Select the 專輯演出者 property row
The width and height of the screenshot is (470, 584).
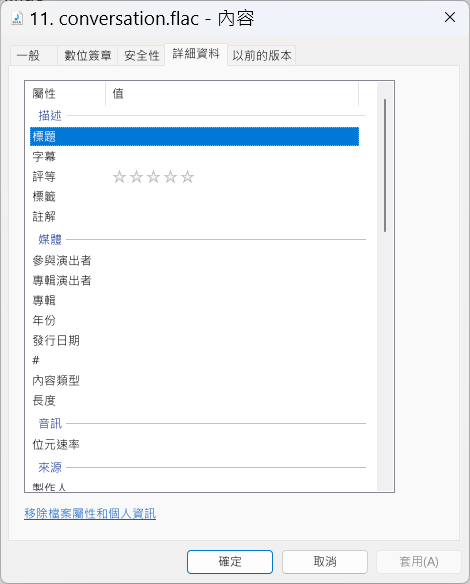click(194, 280)
